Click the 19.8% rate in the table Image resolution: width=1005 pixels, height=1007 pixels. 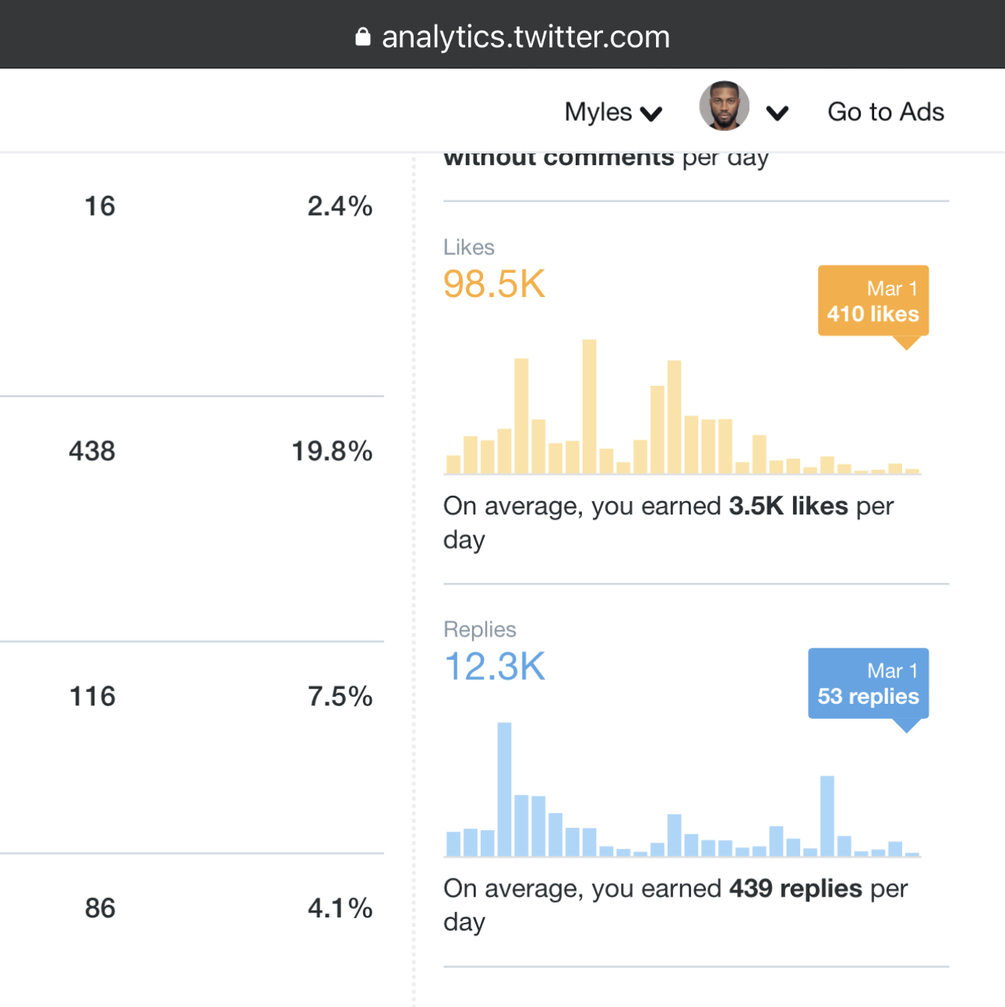[x=332, y=451]
